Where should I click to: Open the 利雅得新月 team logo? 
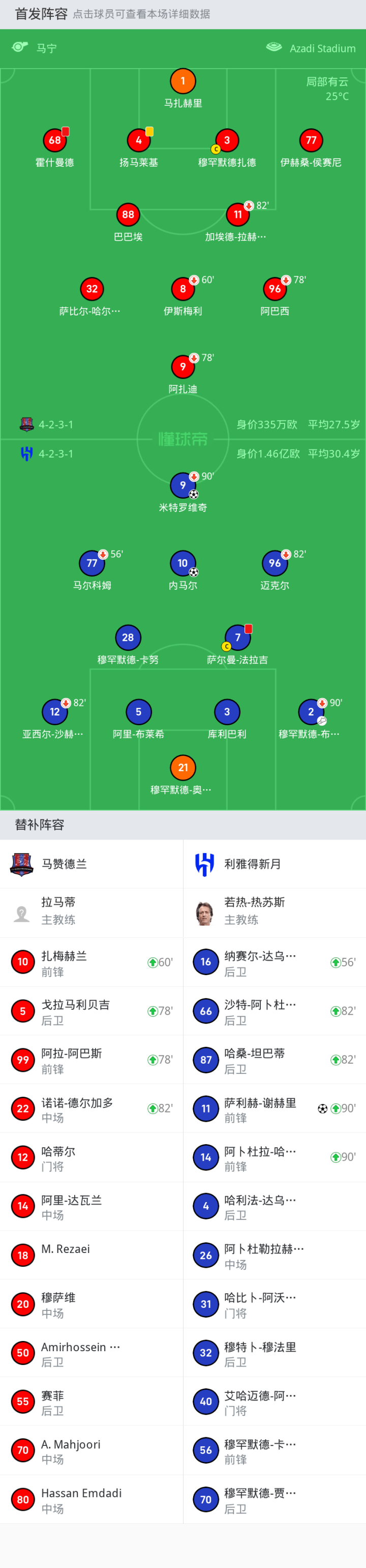[x=205, y=864]
